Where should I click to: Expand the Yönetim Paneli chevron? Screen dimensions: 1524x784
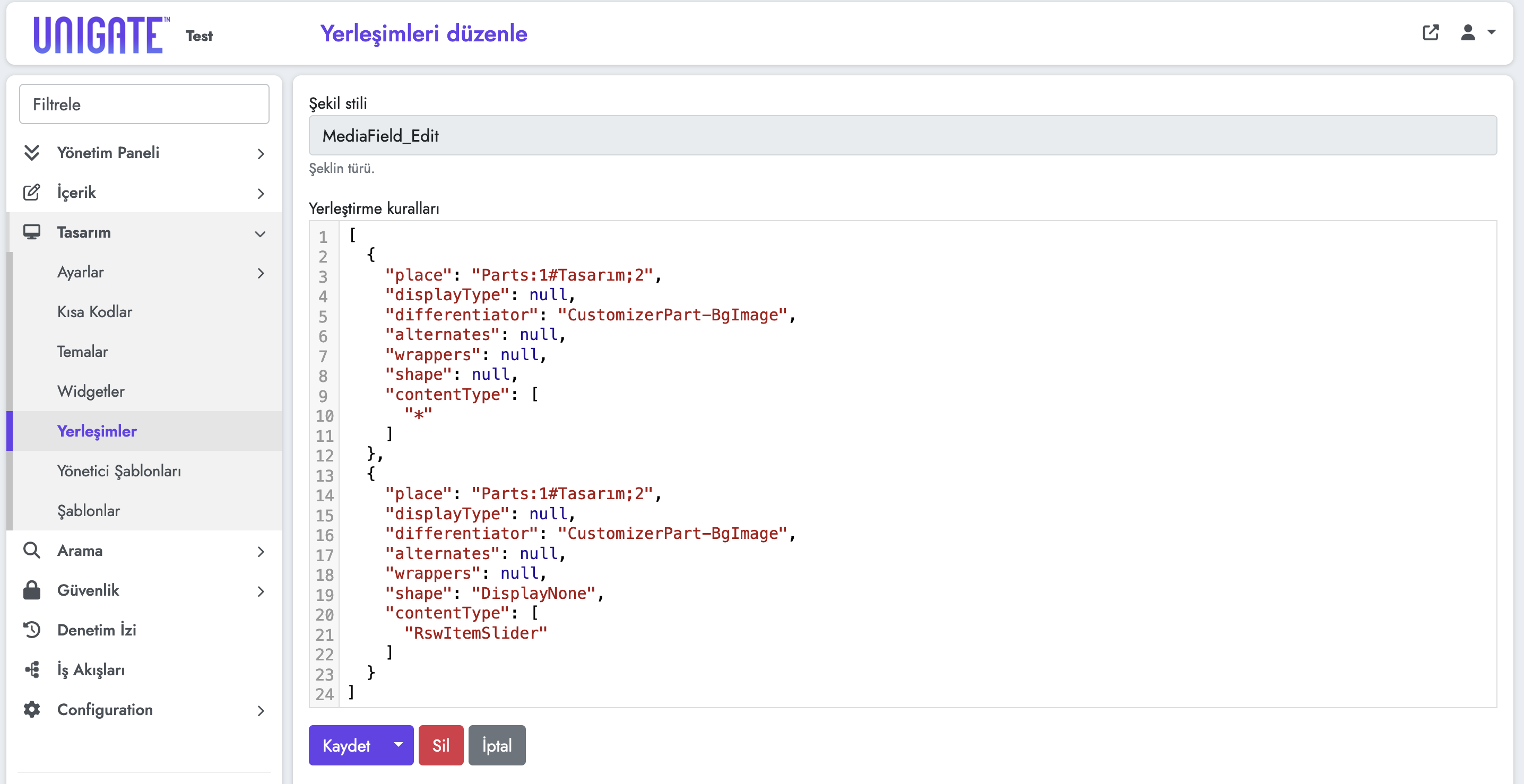[261, 154]
